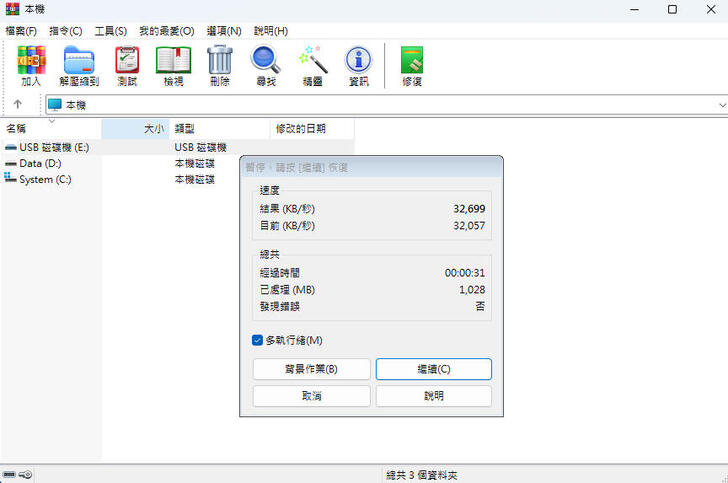Open 工具(S) menu
This screenshot has height=483, width=728.
(x=110, y=31)
